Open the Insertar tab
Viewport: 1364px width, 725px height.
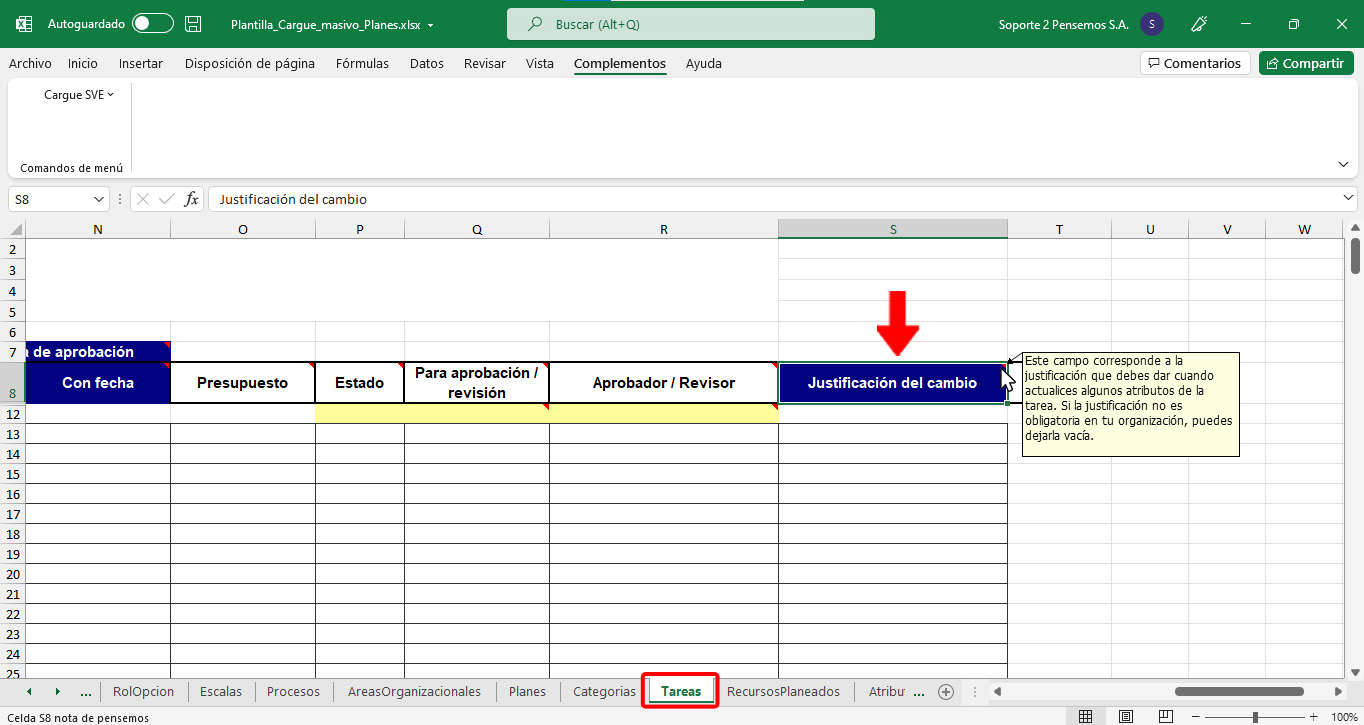141,63
